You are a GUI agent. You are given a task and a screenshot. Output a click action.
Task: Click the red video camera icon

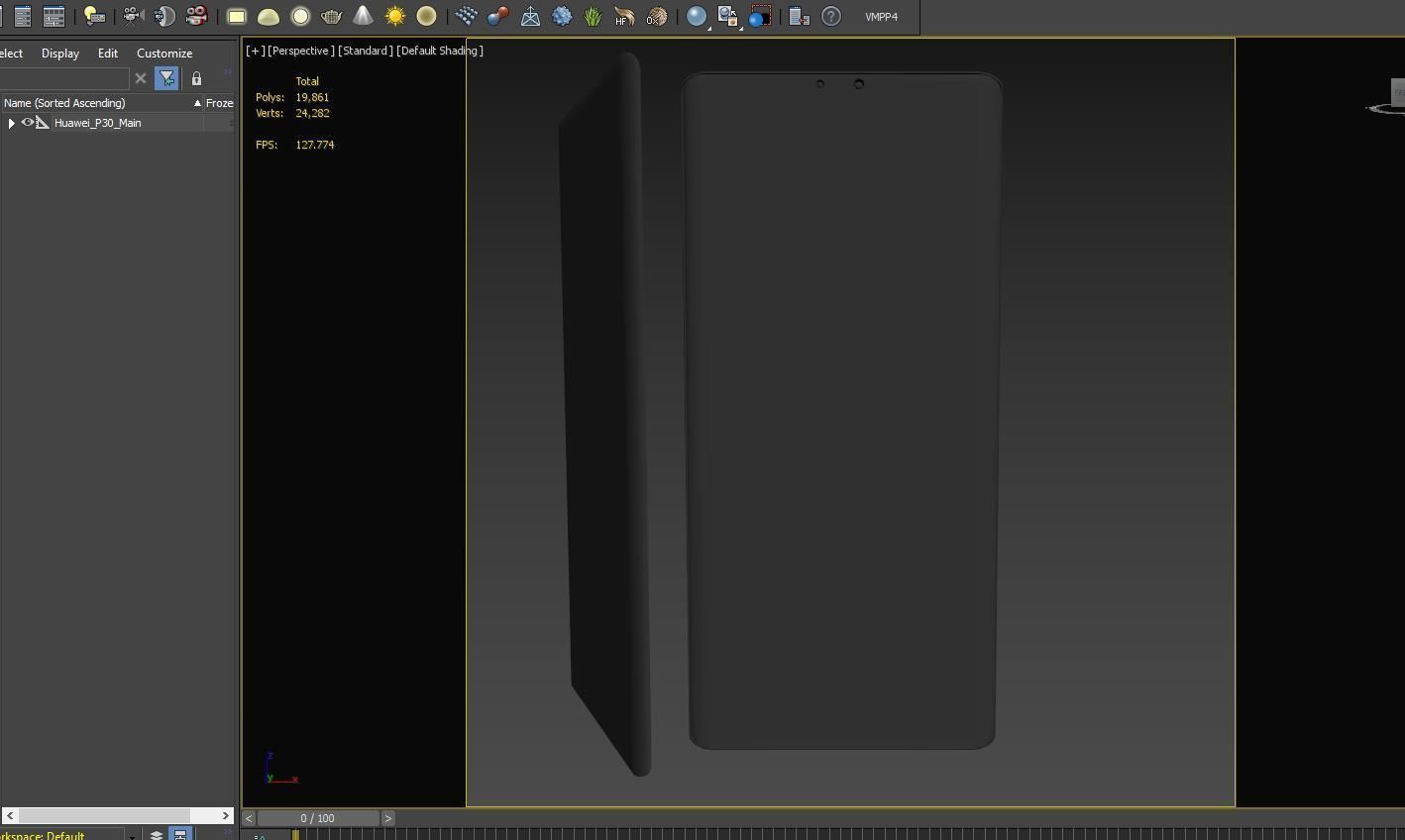[196, 17]
